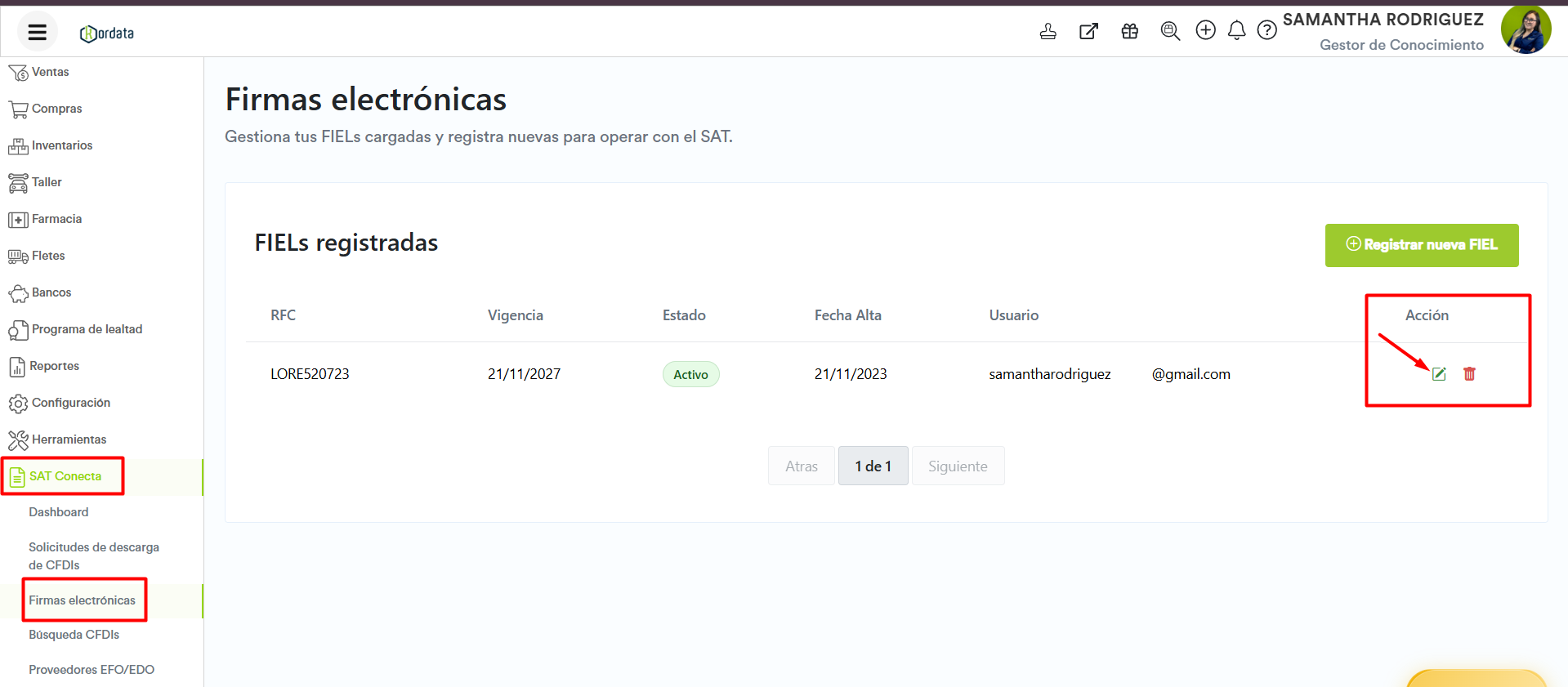Click the Atras pagination button
This screenshot has height=687, width=1568.
tap(801, 466)
